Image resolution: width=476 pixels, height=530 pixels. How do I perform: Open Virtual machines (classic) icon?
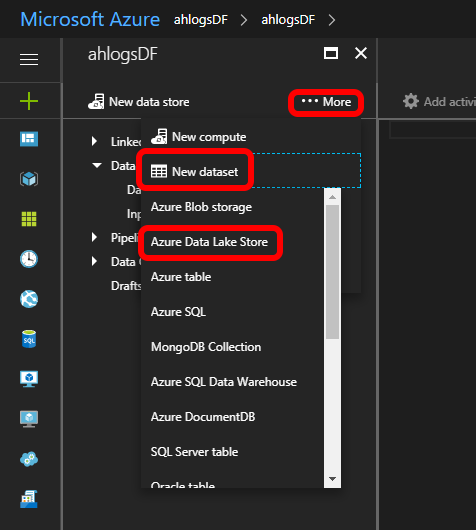tap(29, 419)
